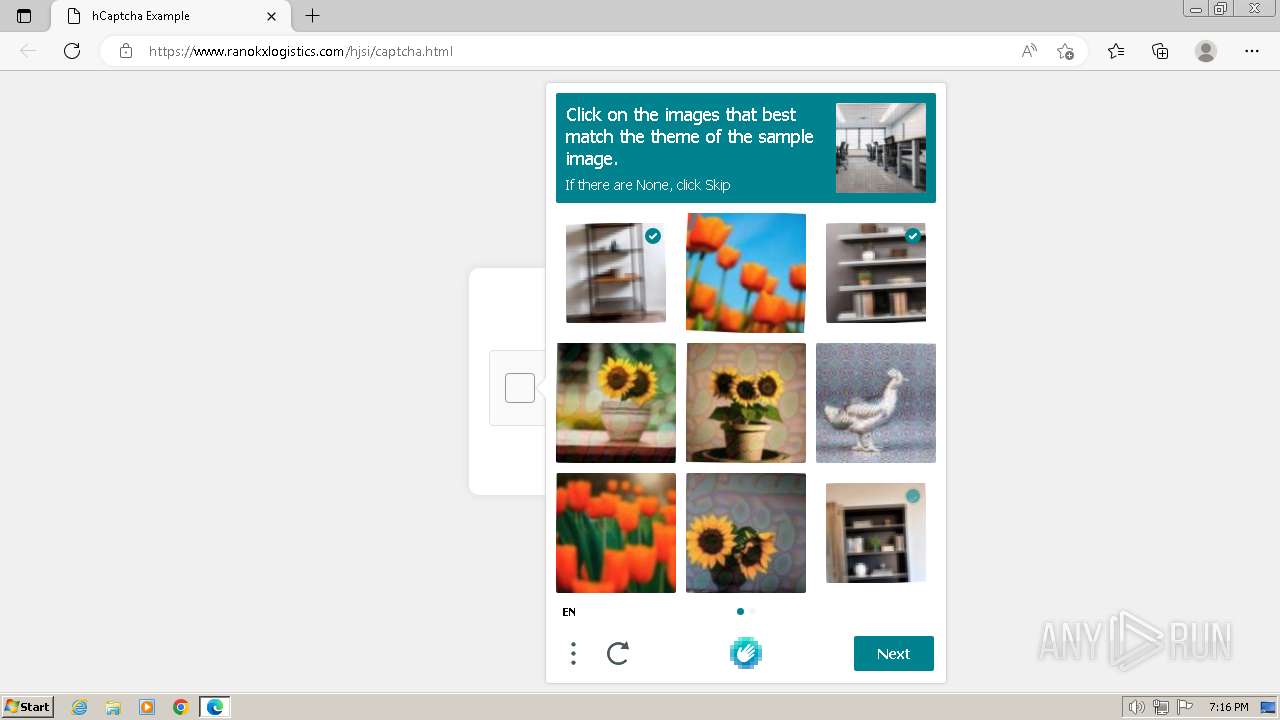Select the white chicken figurine image
Image resolution: width=1280 pixels, height=720 pixels.
tap(876, 403)
